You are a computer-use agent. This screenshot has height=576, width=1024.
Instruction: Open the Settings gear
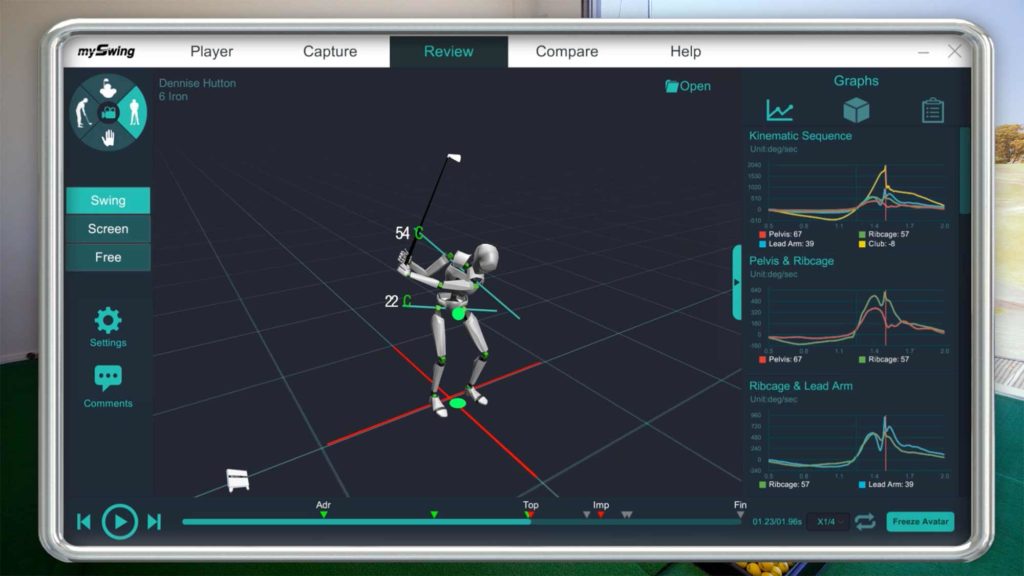[108, 327]
